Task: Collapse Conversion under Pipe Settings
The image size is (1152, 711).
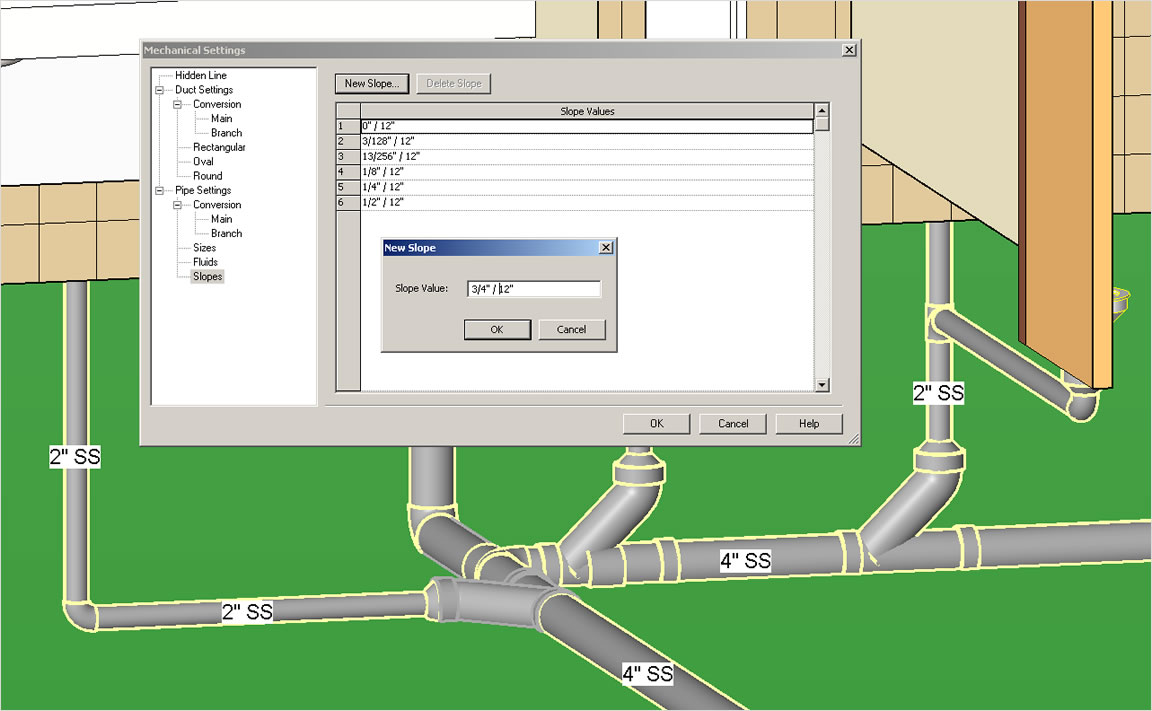Action: point(177,205)
